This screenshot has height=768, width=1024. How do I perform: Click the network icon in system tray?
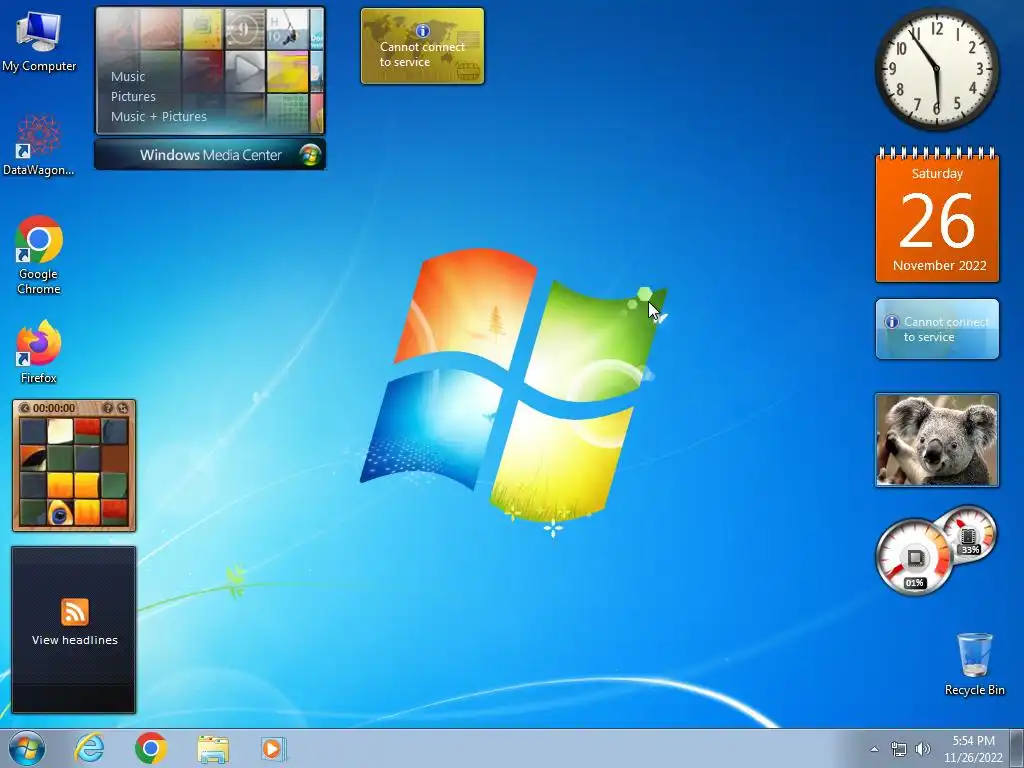(x=899, y=750)
